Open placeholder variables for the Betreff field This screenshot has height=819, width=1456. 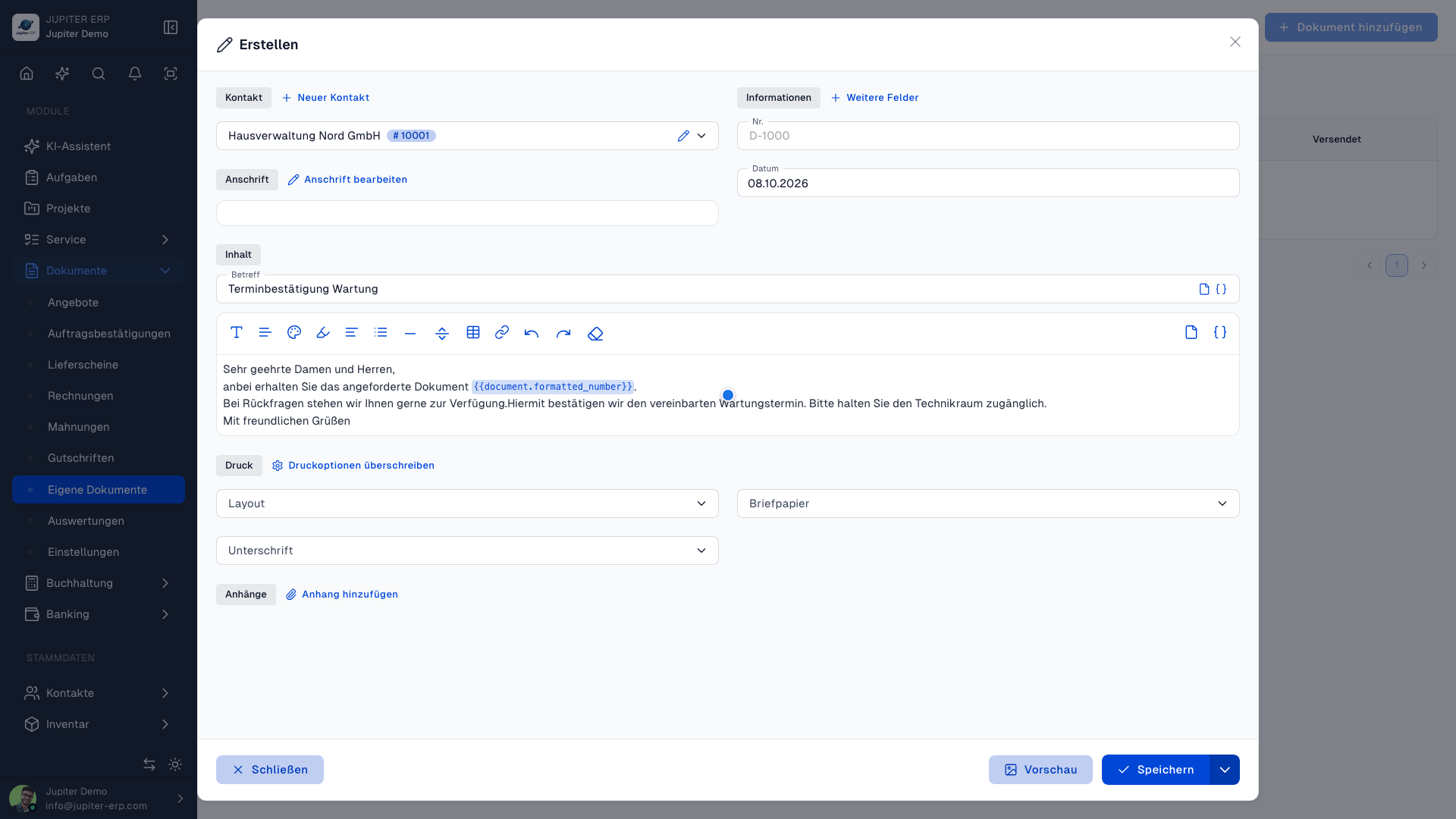[x=1221, y=289]
